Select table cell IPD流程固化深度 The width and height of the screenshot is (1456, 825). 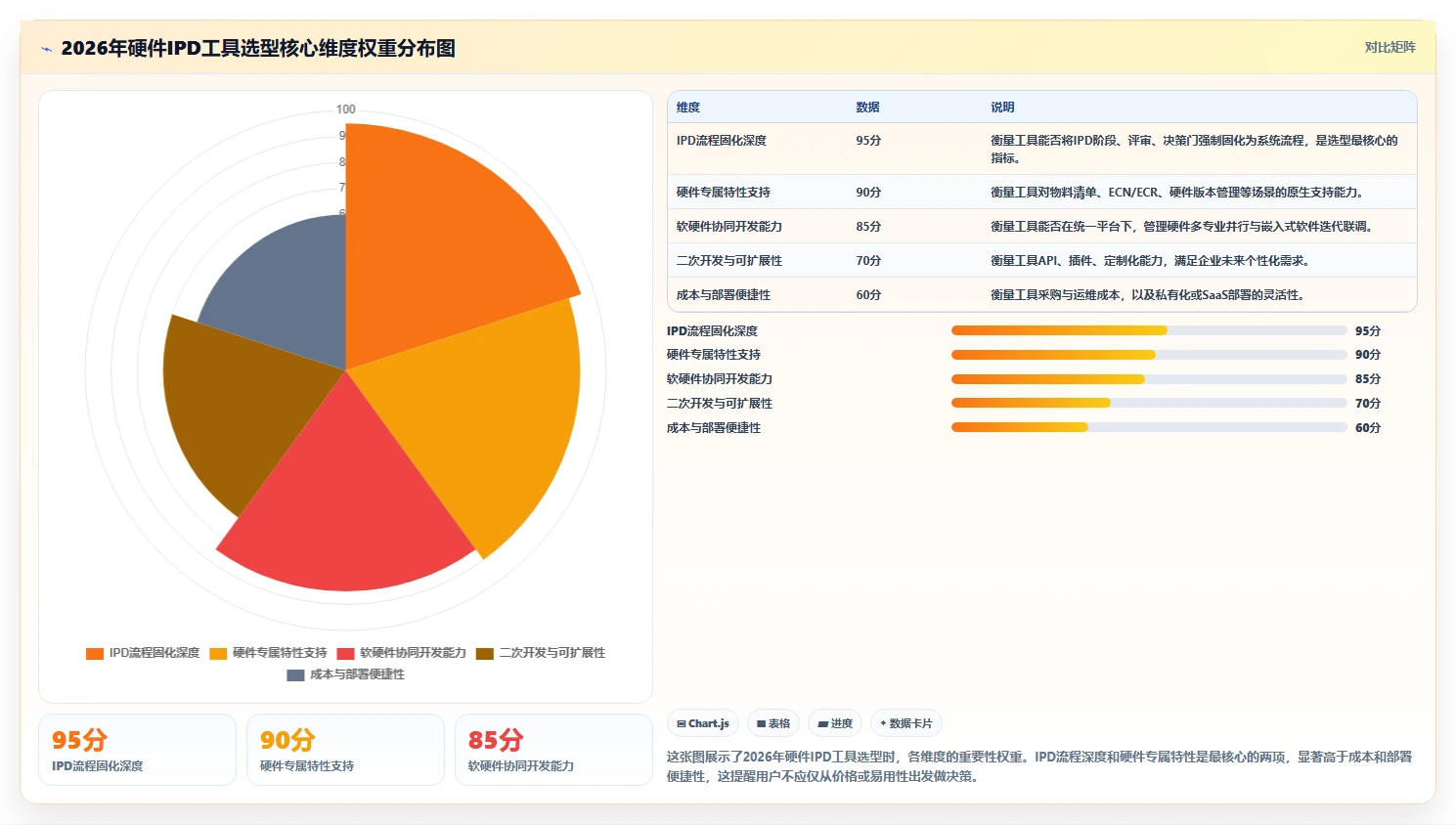[x=722, y=141]
